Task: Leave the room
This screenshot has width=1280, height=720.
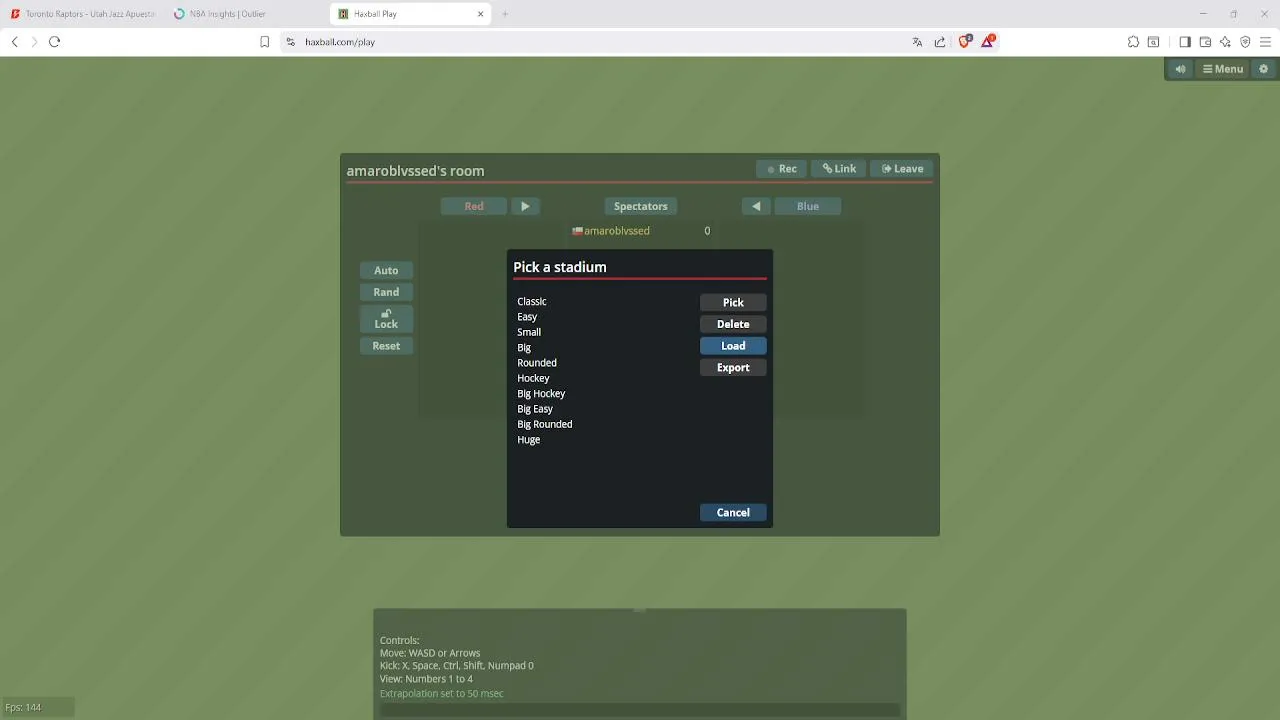Action: point(903,169)
